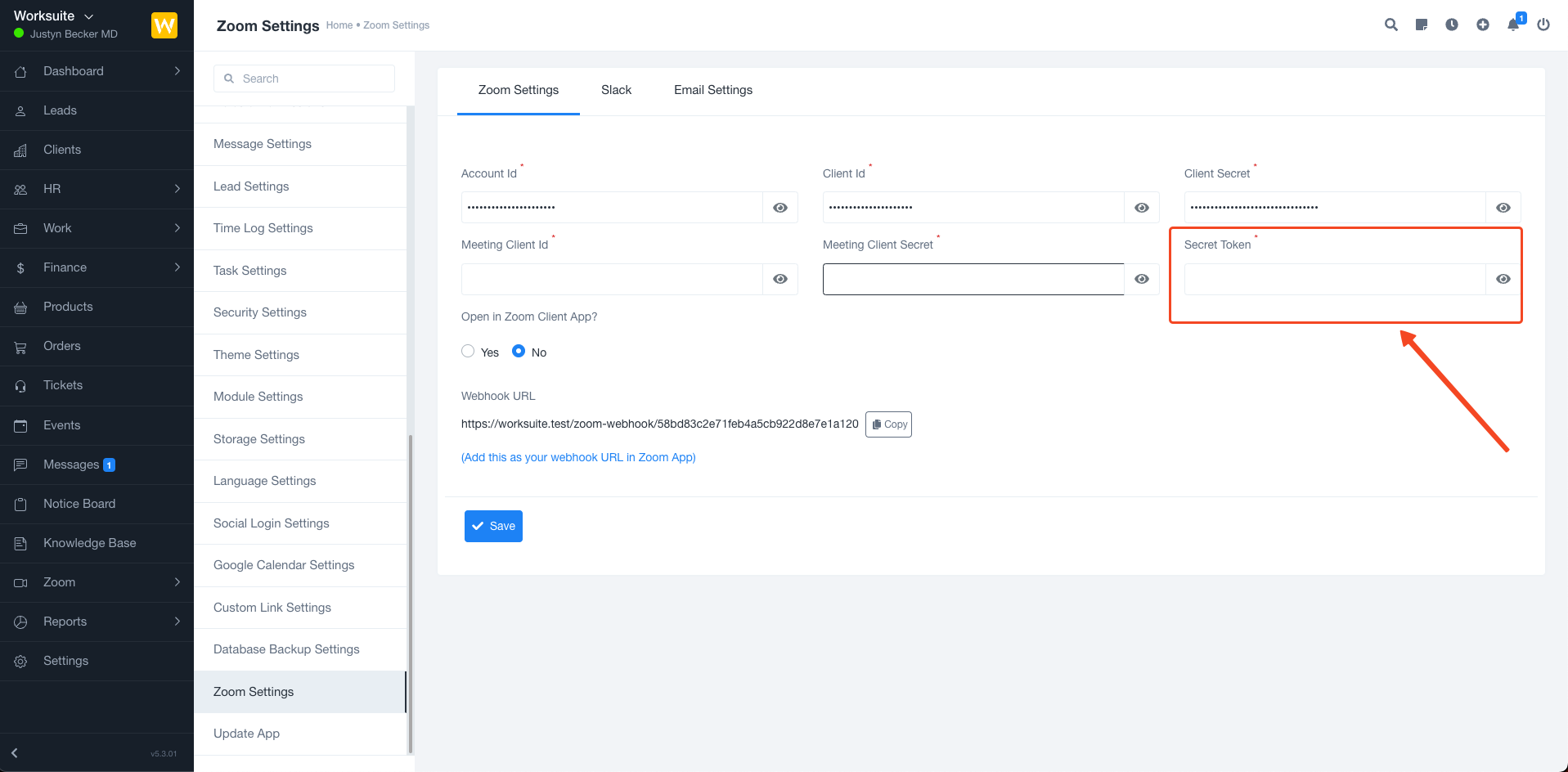The height and width of the screenshot is (772, 1568).
Task: Click the power logout icon
Action: (1543, 25)
